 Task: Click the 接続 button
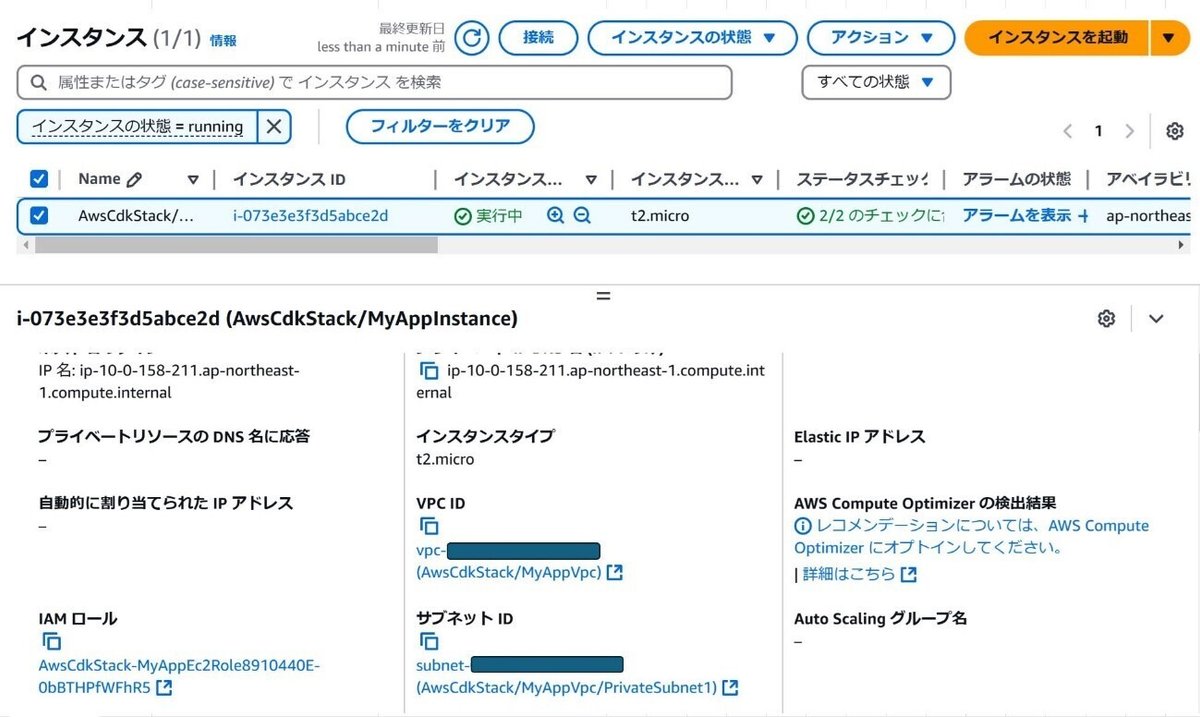click(538, 38)
